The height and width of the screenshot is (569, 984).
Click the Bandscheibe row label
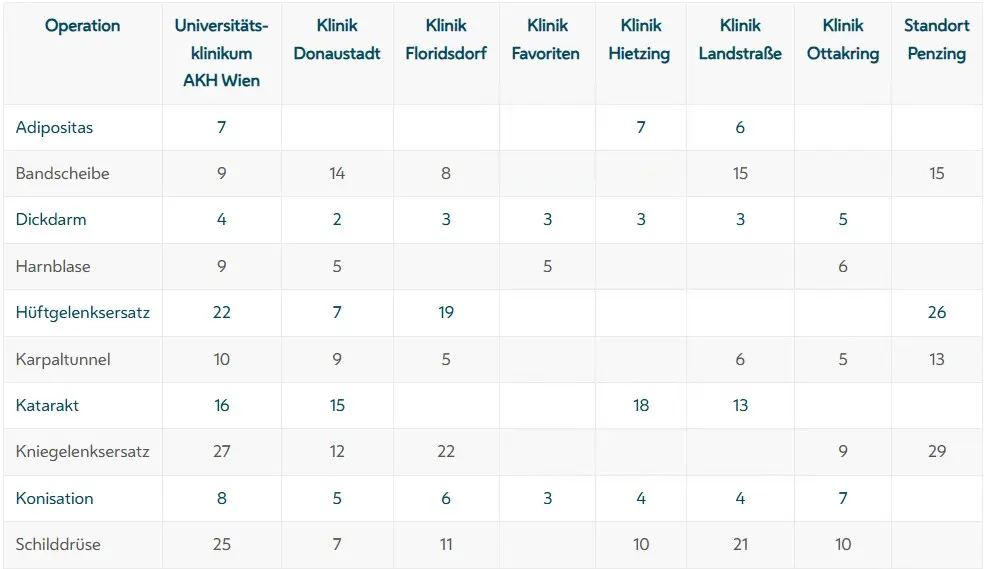(x=63, y=173)
